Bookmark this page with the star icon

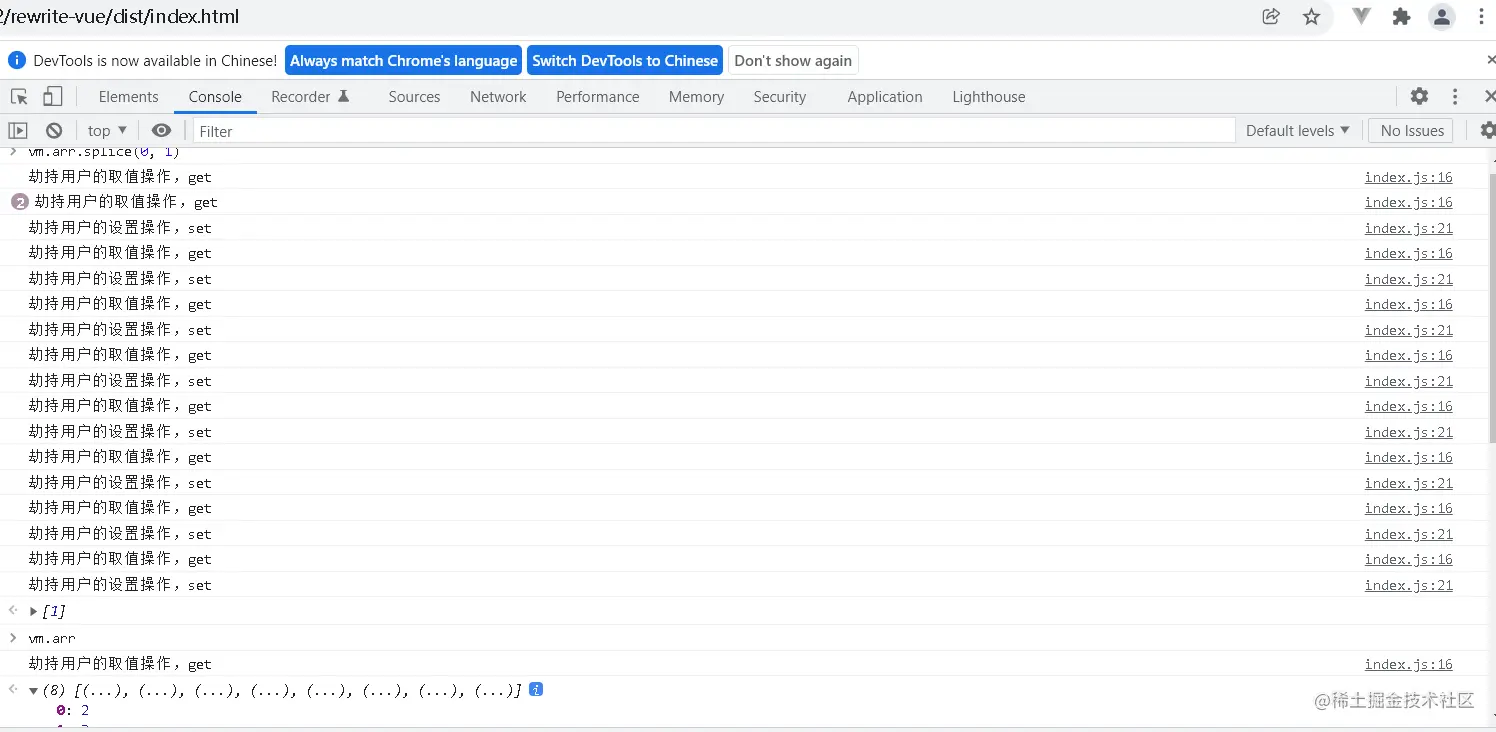1312,16
